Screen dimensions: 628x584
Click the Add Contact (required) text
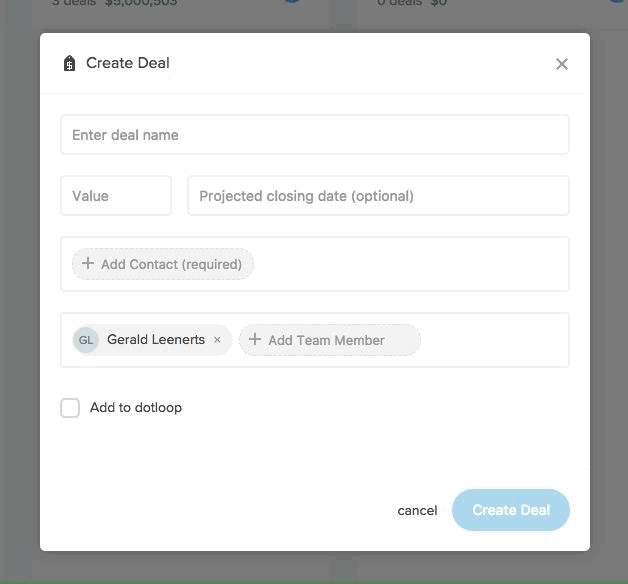(171, 264)
